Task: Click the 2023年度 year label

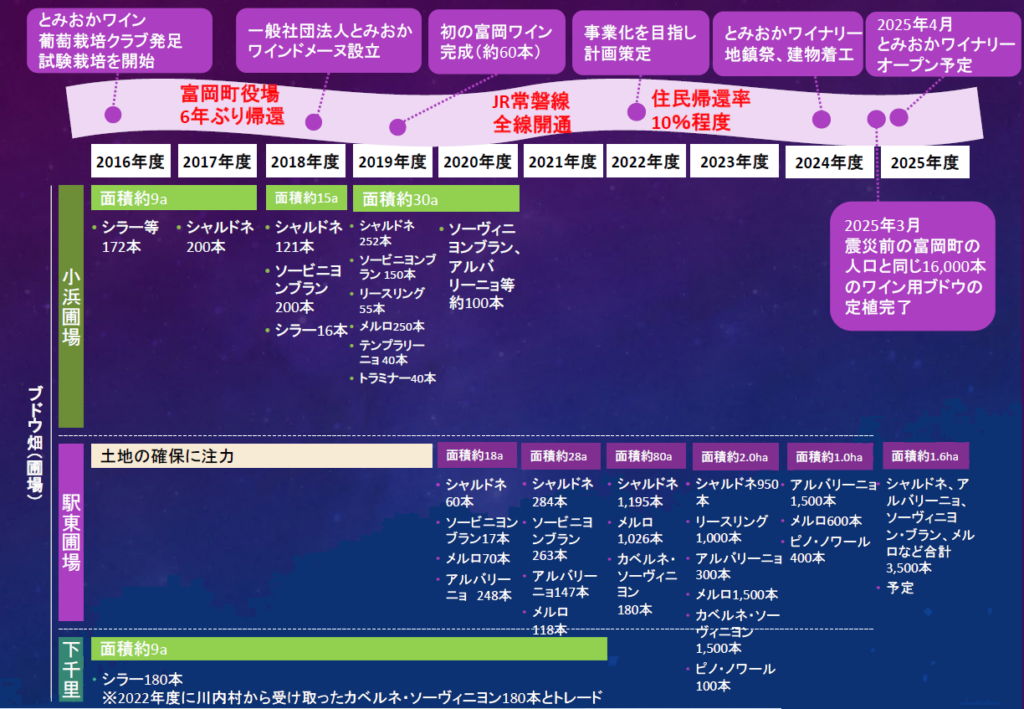Action: 735,161
